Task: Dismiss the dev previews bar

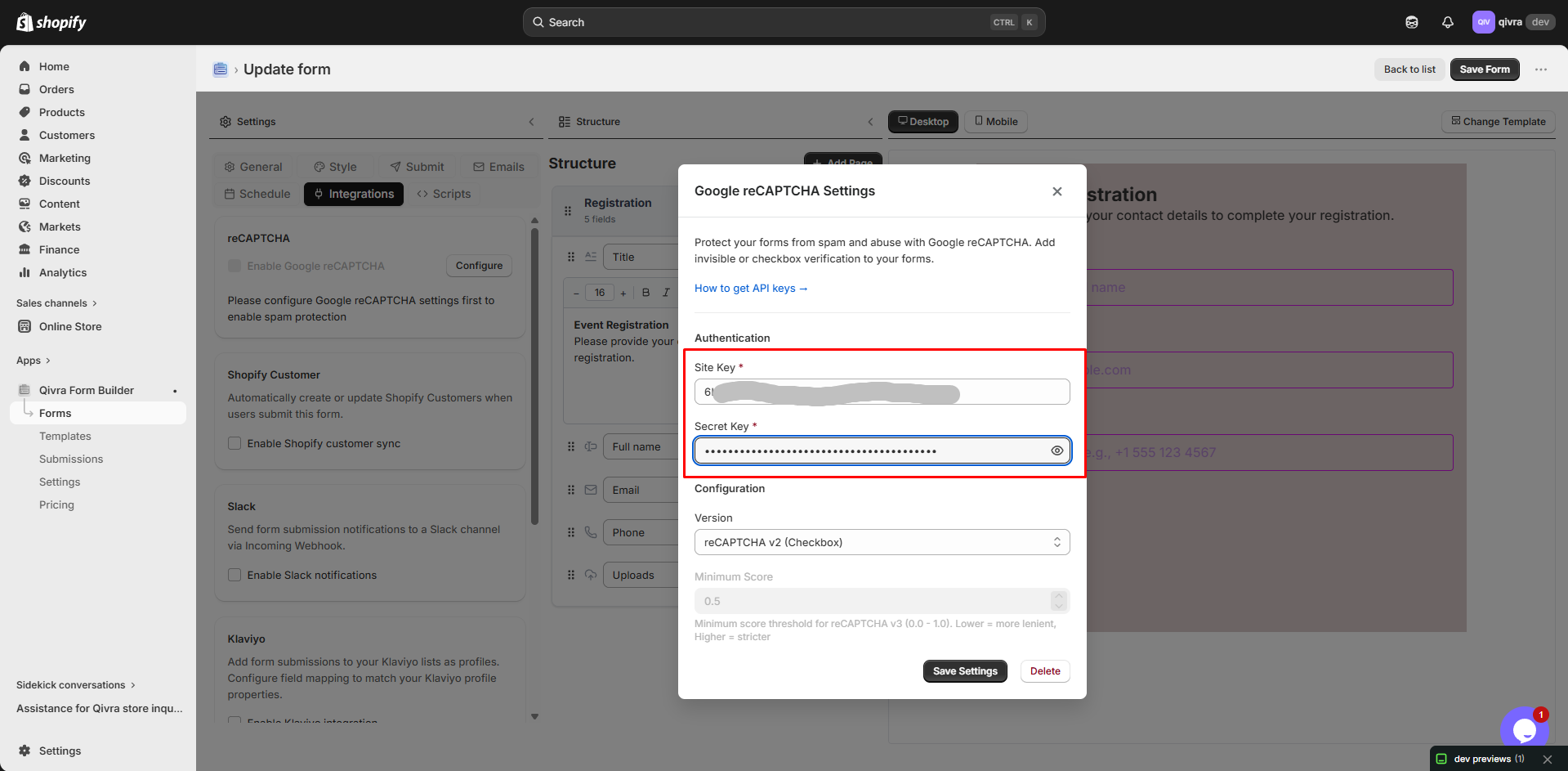Action: 1548,760
